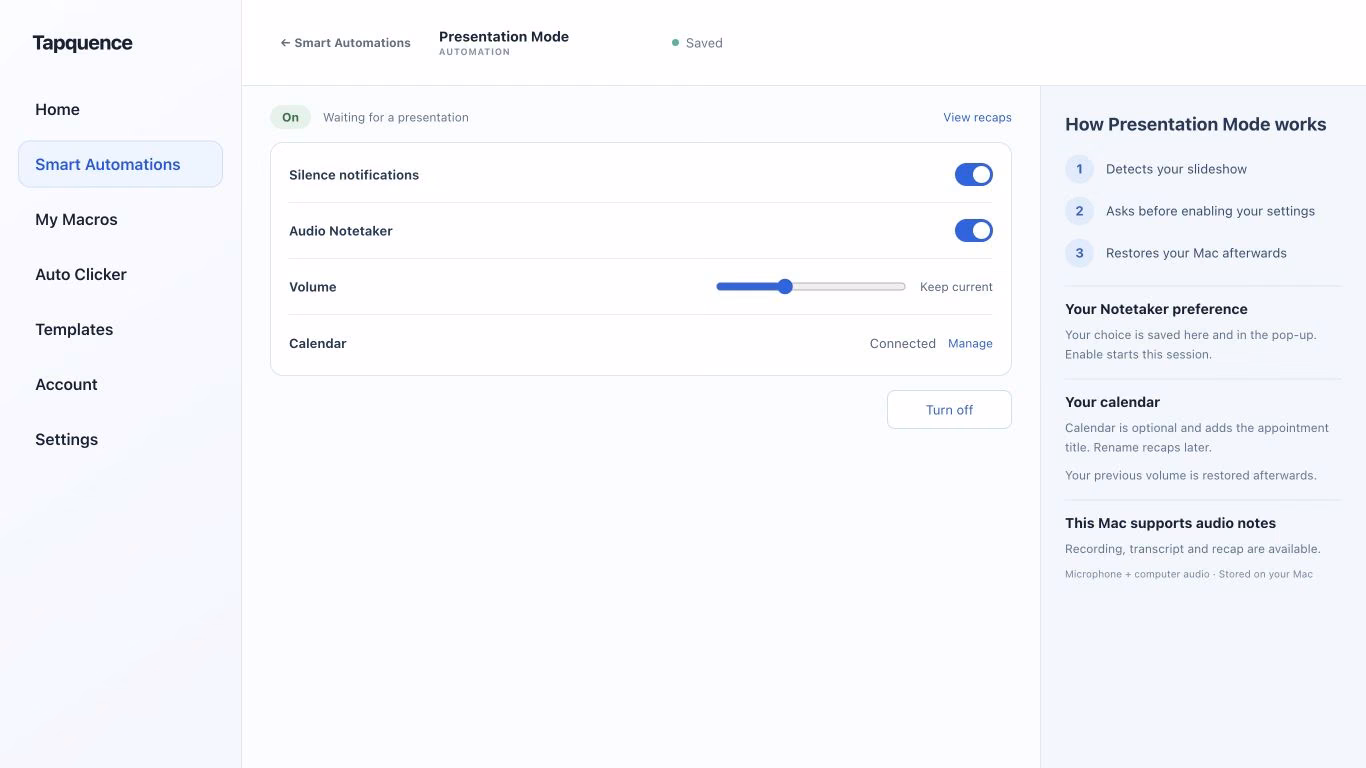Click the 'Keep current' volume label
Screen dimensions: 1366x768
956,287
